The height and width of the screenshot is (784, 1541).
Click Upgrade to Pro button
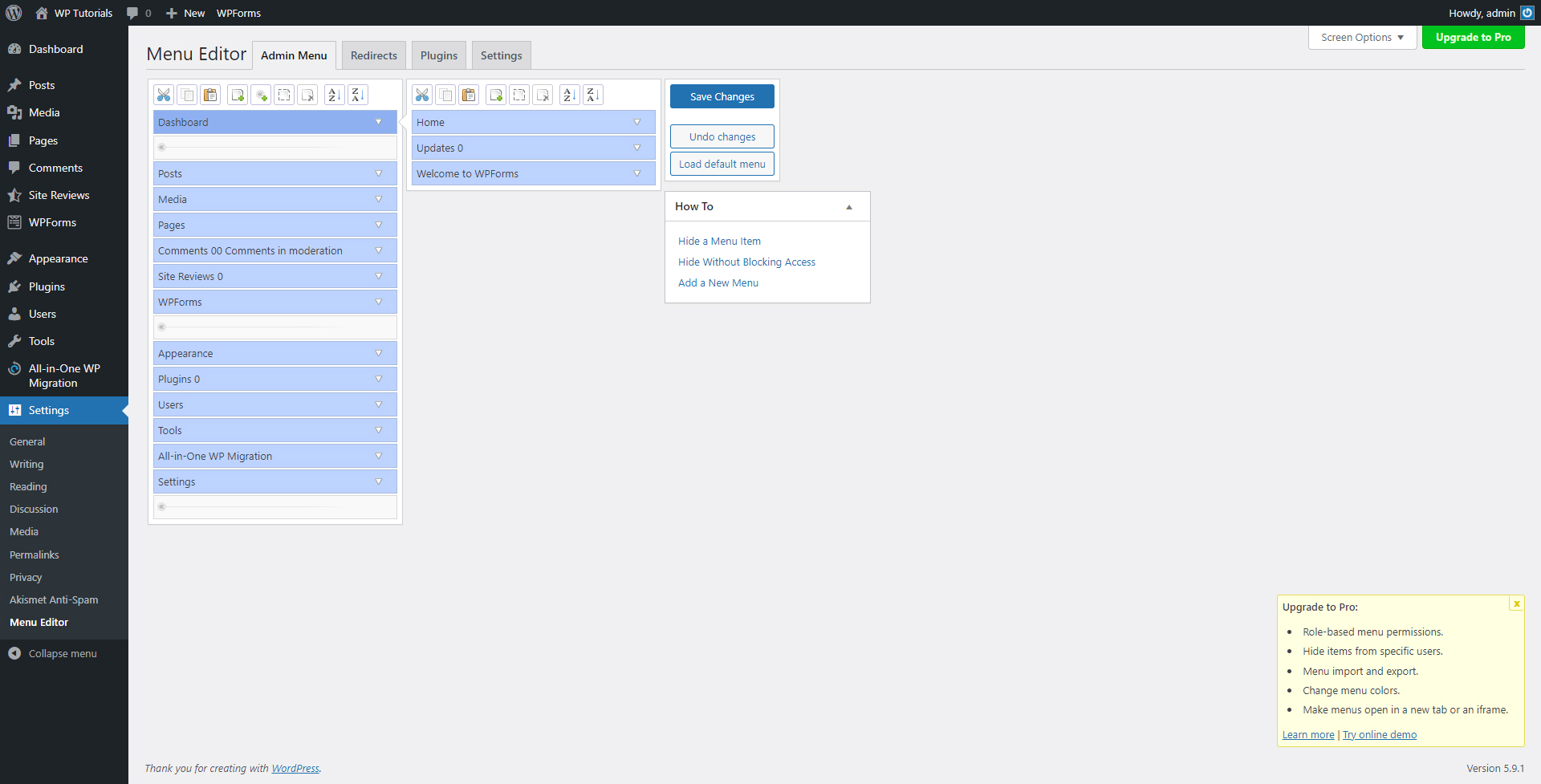[1474, 37]
